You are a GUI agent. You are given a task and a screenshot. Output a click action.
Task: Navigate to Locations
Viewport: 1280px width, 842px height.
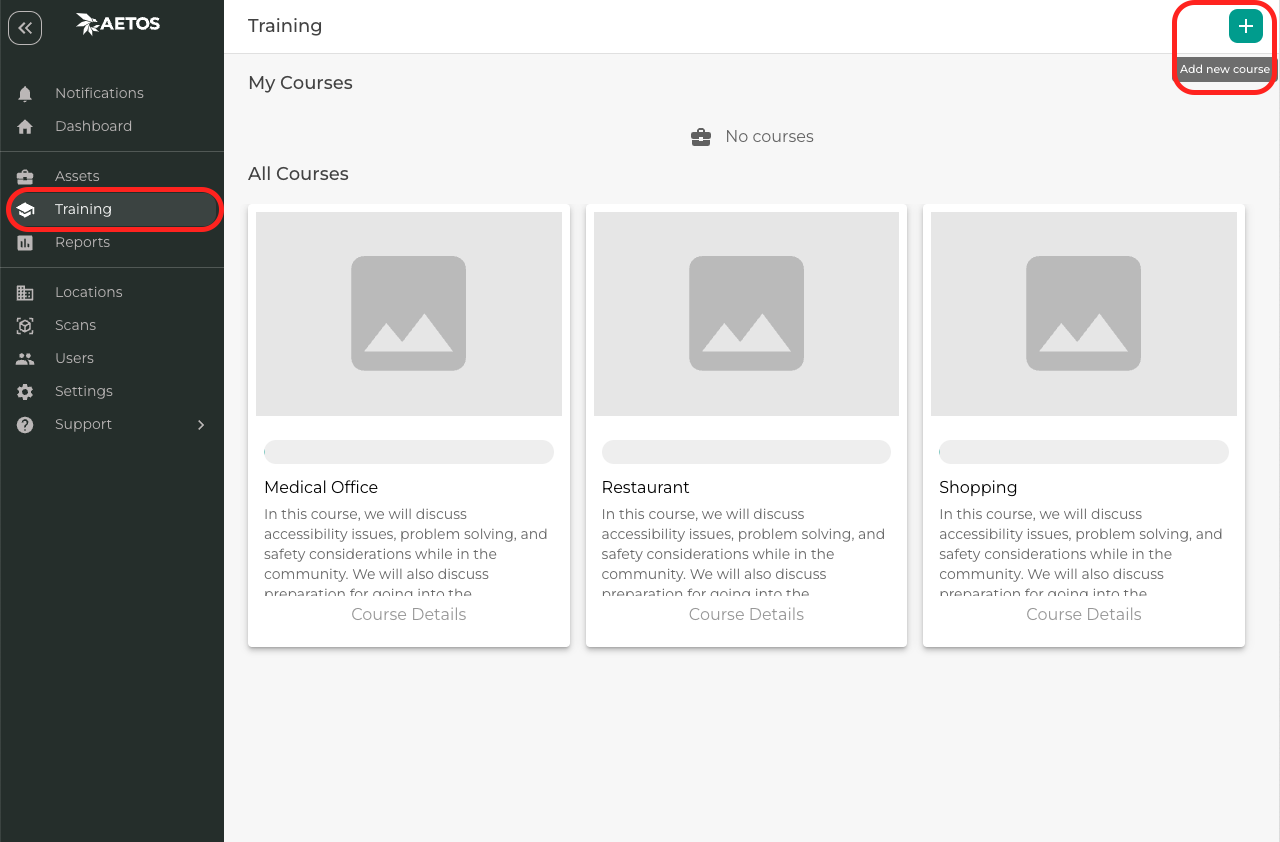pyautogui.click(x=112, y=292)
